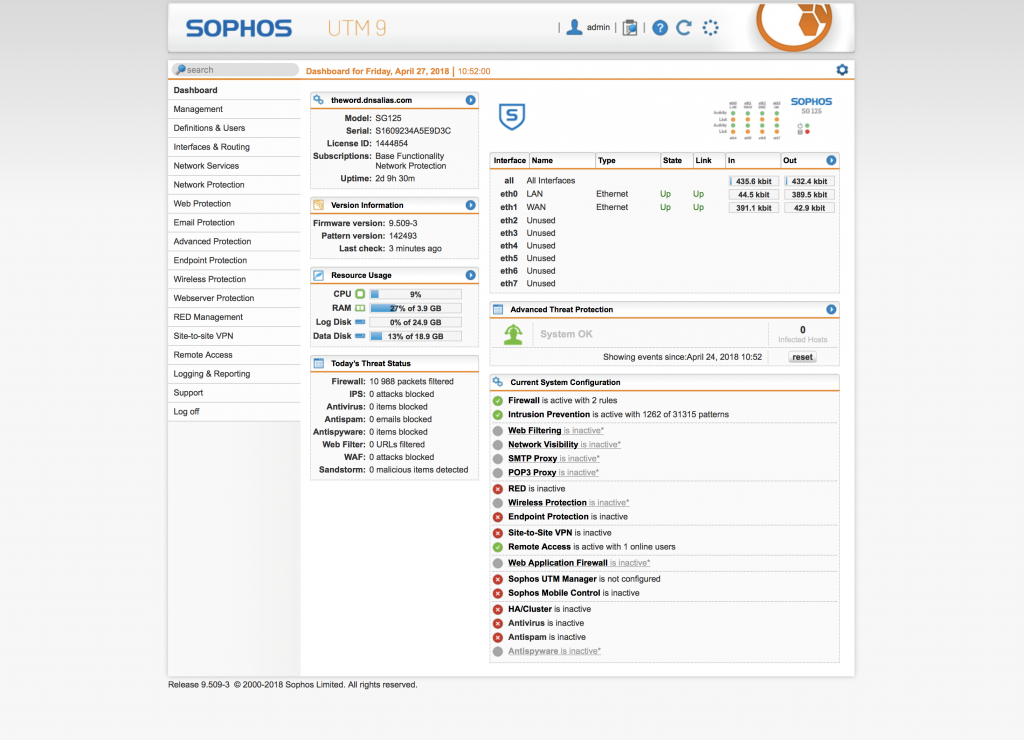Click the red status icon beside Endpoint Protection
This screenshot has width=1024, height=740.
[498, 517]
